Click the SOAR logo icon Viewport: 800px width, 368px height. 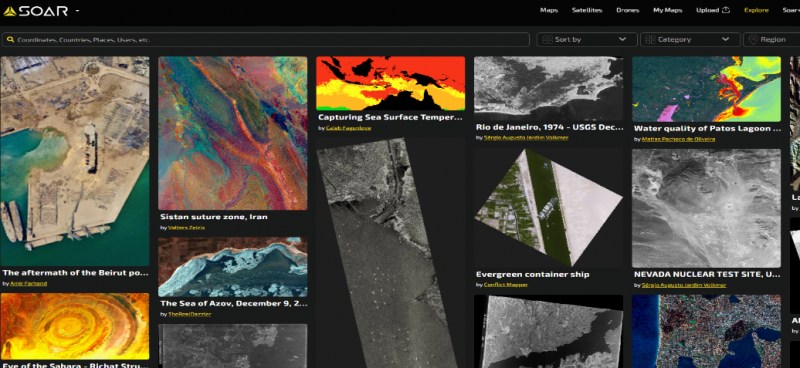pos(10,11)
